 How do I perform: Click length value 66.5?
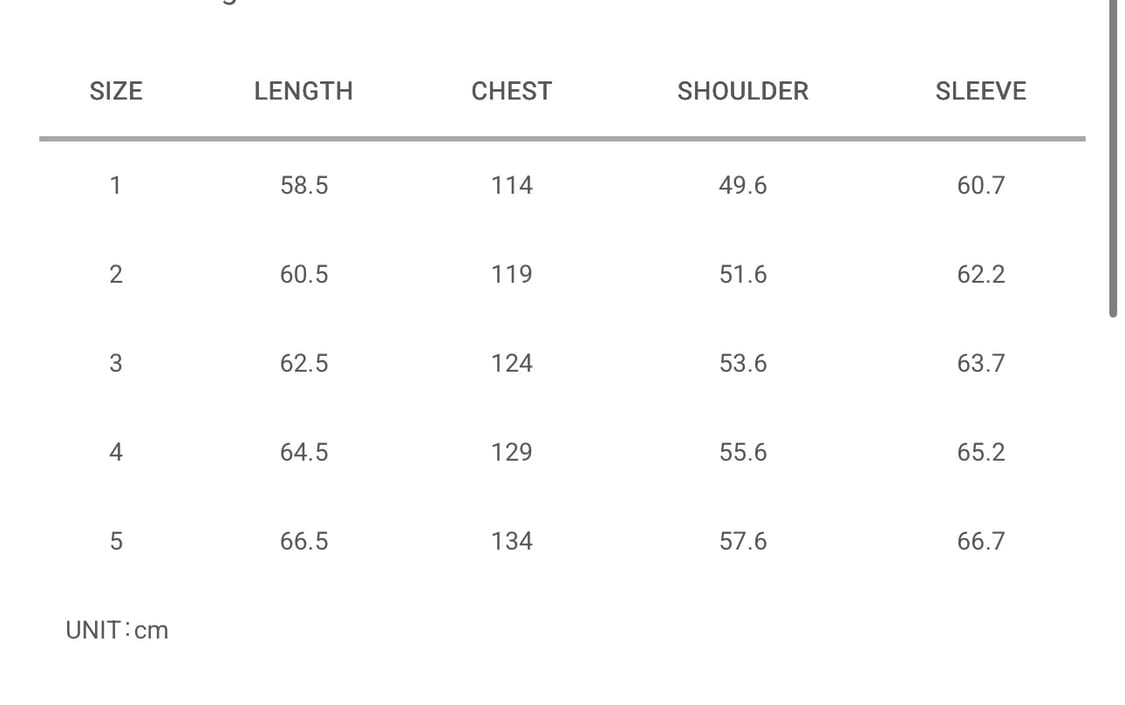coord(303,541)
